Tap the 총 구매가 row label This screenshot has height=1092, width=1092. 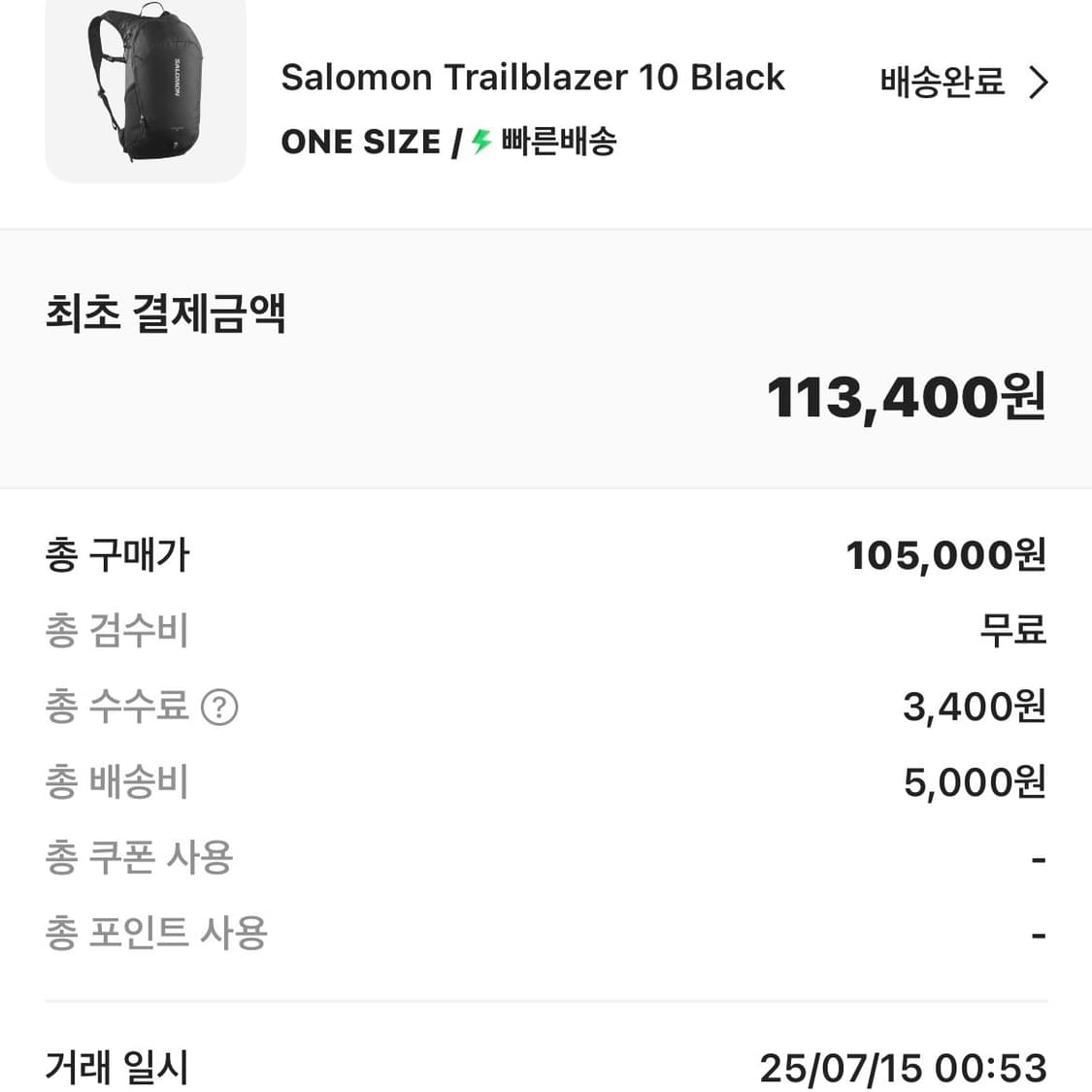(x=117, y=555)
